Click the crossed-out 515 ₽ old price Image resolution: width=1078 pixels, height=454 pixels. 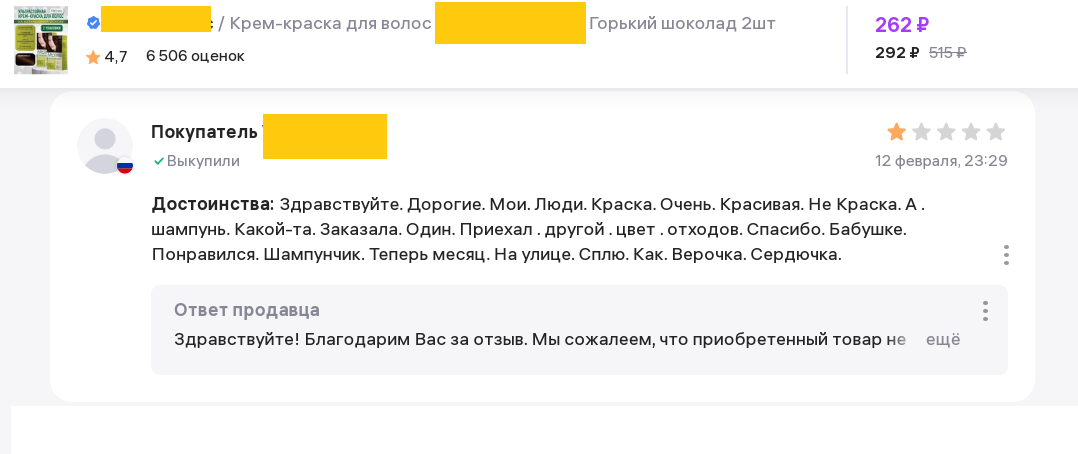(x=947, y=53)
